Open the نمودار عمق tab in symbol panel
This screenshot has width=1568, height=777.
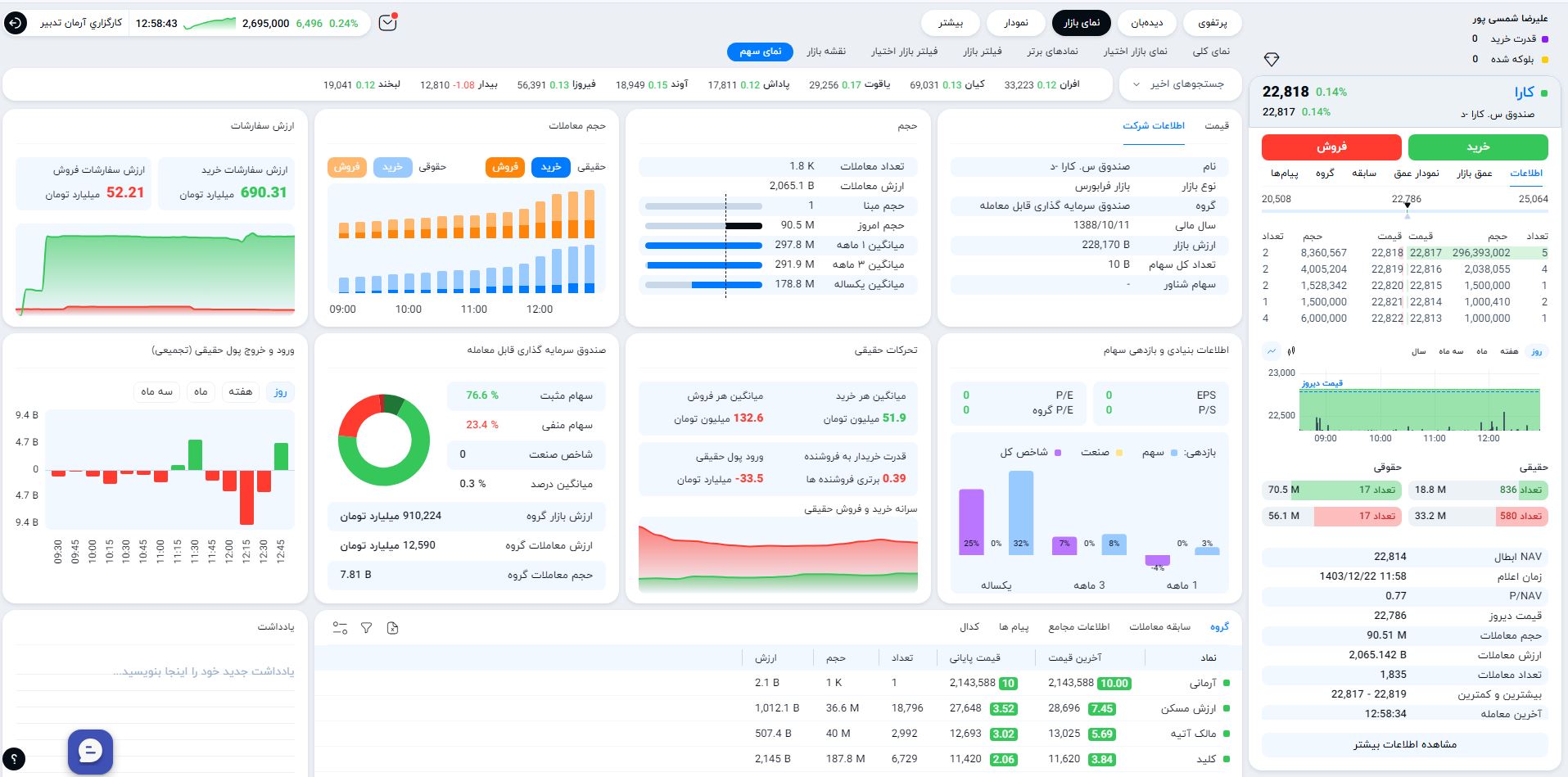point(1417,174)
